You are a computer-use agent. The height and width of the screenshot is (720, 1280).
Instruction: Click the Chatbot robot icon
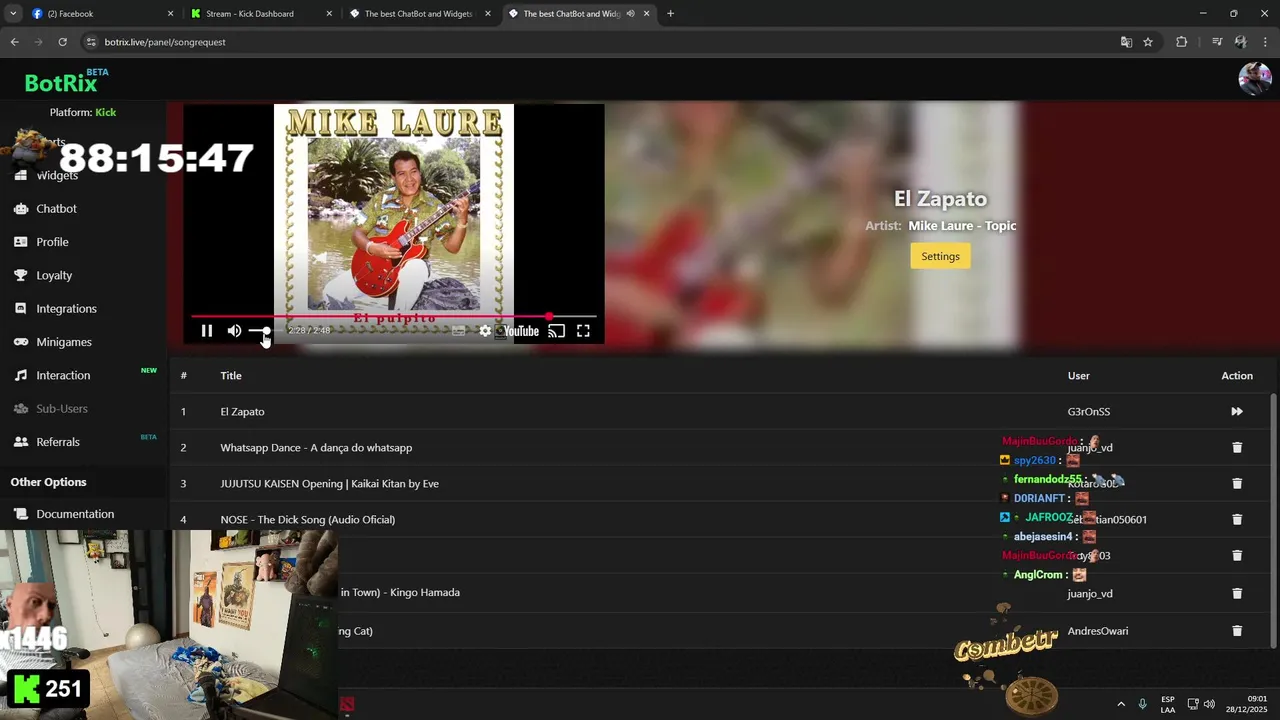(20, 208)
